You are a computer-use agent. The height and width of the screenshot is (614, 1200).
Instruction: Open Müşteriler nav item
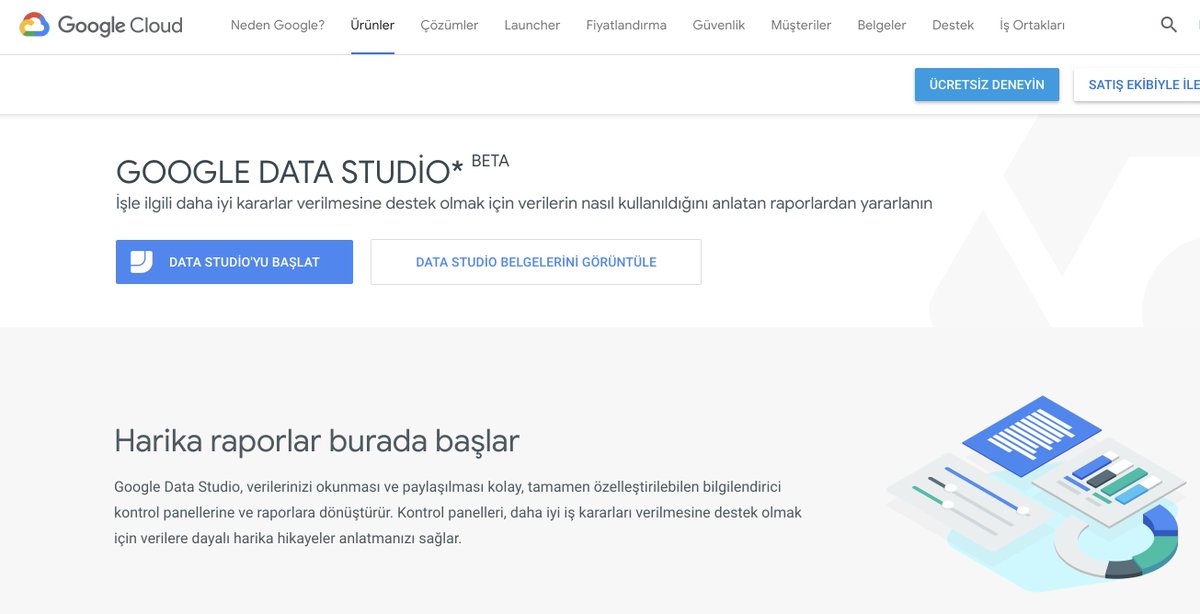[x=801, y=25]
